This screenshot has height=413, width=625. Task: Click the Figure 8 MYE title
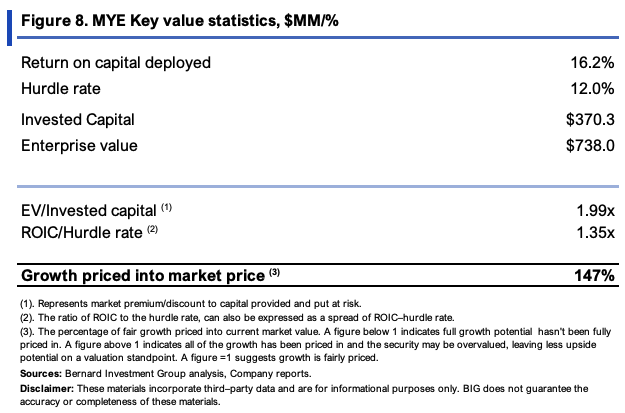pos(180,20)
